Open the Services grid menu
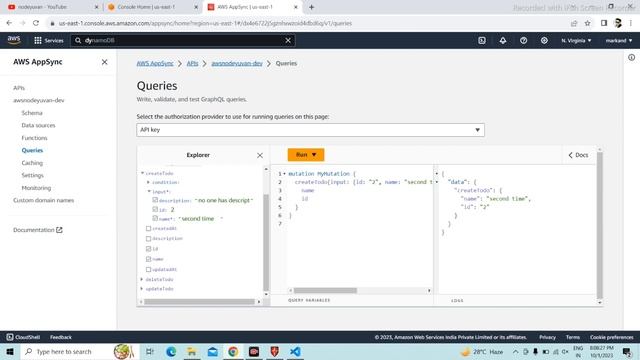Screen dimensions: 640x360 (49, 40)
